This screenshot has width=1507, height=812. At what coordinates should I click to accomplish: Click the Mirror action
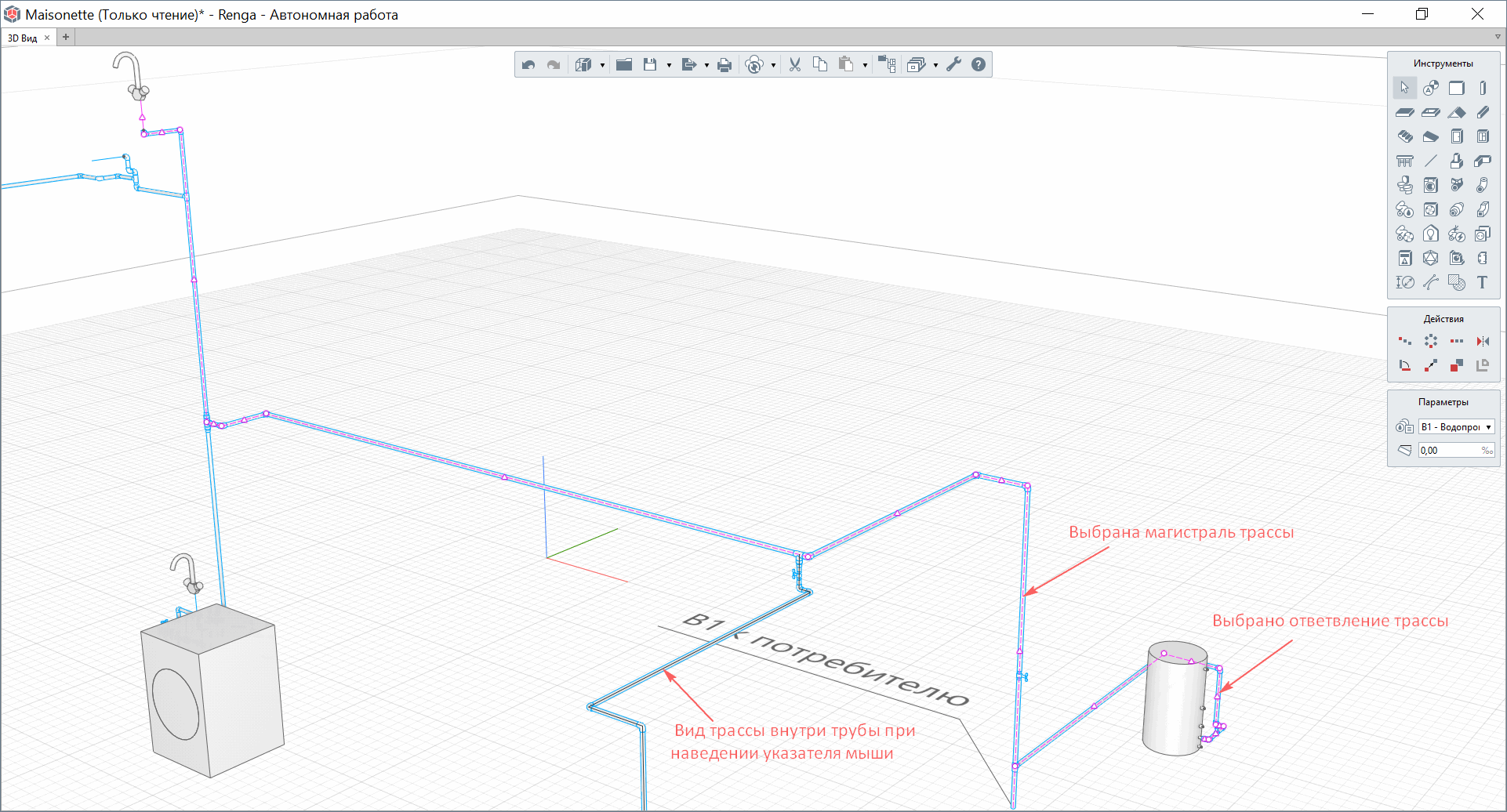tap(1483, 341)
